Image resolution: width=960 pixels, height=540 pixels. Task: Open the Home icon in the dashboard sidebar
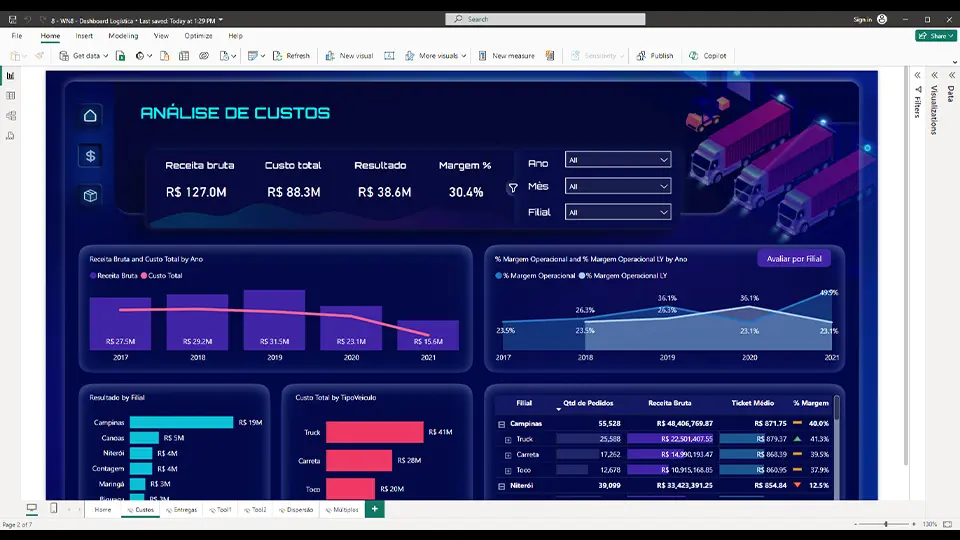click(x=90, y=116)
